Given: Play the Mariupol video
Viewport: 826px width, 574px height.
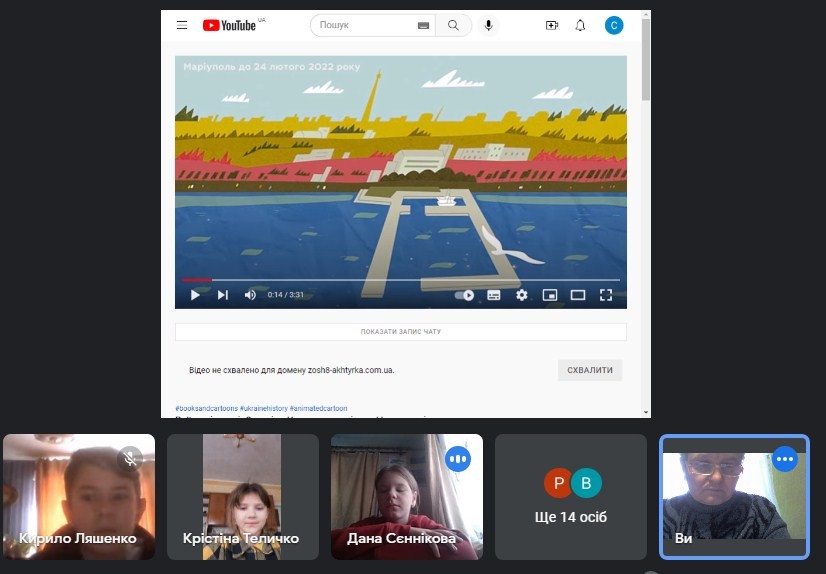Looking at the screenshot, I should click(x=195, y=295).
